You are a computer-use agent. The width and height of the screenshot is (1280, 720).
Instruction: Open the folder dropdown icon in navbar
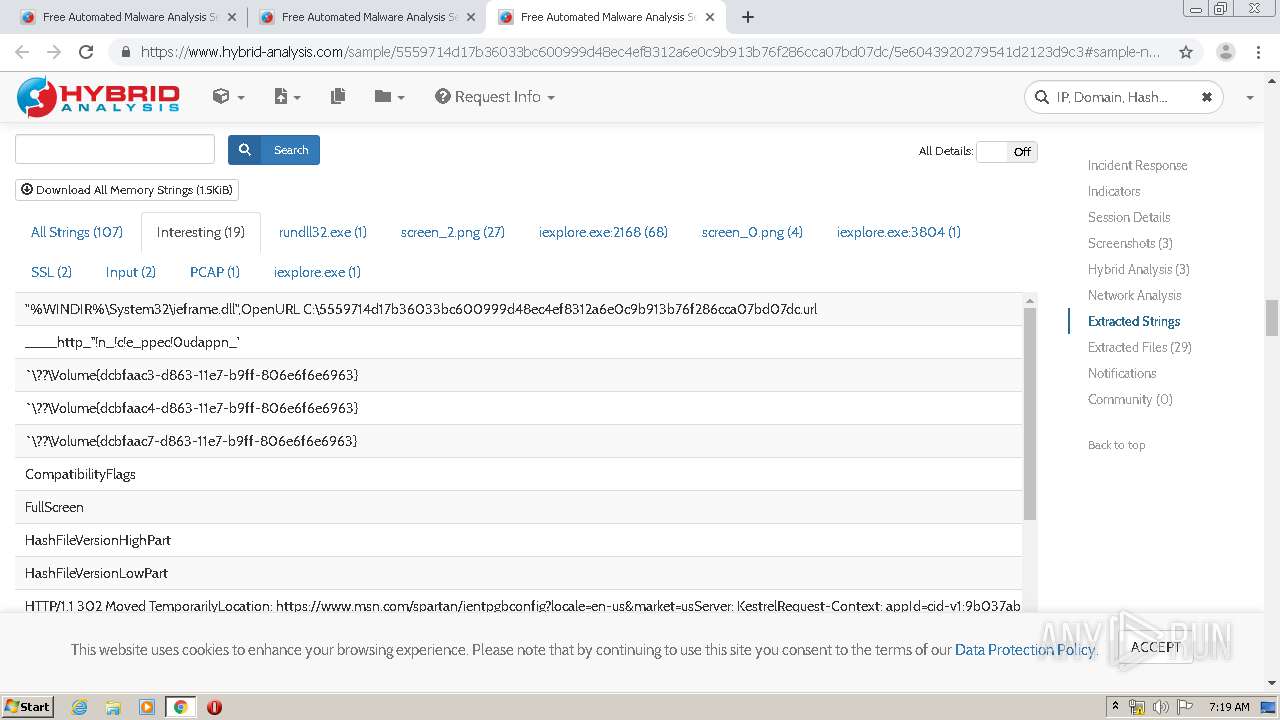point(389,97)
